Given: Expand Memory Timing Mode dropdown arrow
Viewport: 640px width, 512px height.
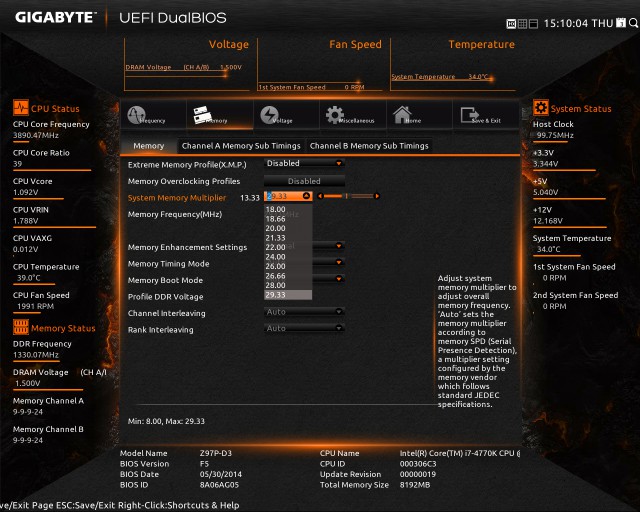Looking at the screenshot, I should (338, 262).
